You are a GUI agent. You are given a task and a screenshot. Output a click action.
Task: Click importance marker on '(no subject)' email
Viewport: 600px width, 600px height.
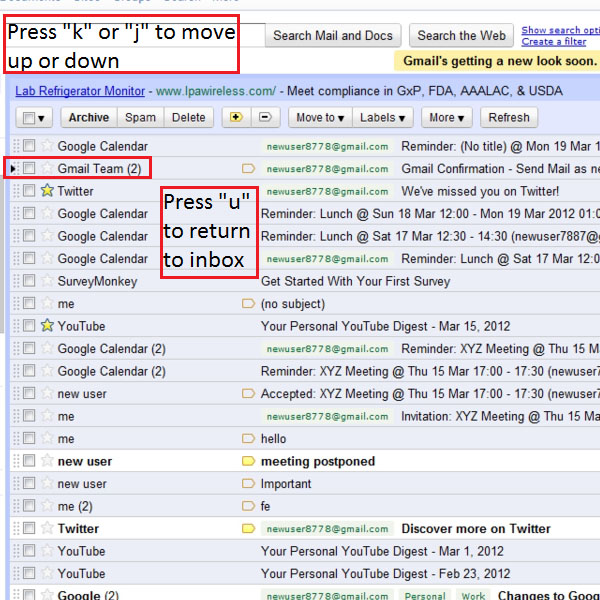(x=248, y=303)
